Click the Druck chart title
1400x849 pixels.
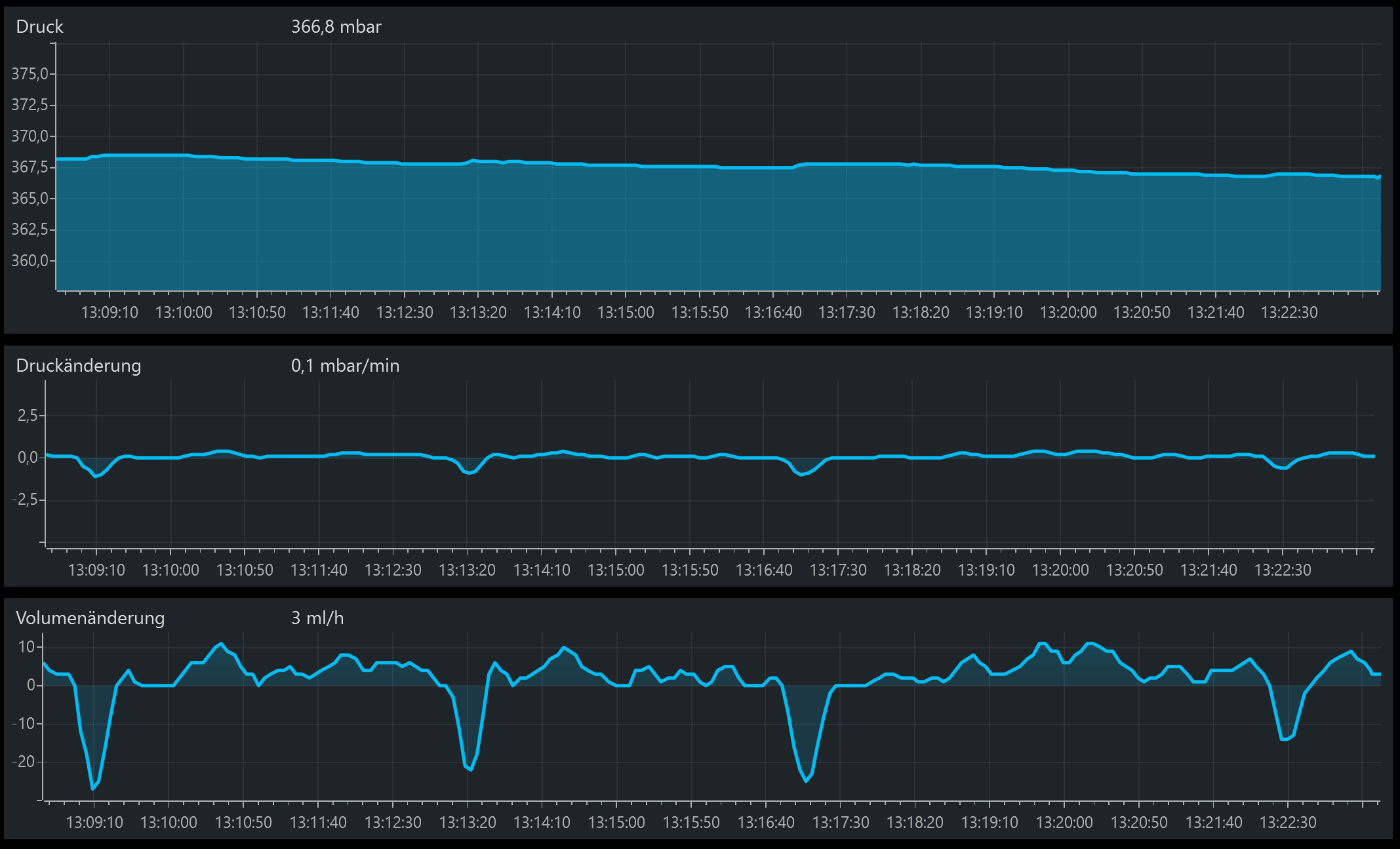pos(39,27)
